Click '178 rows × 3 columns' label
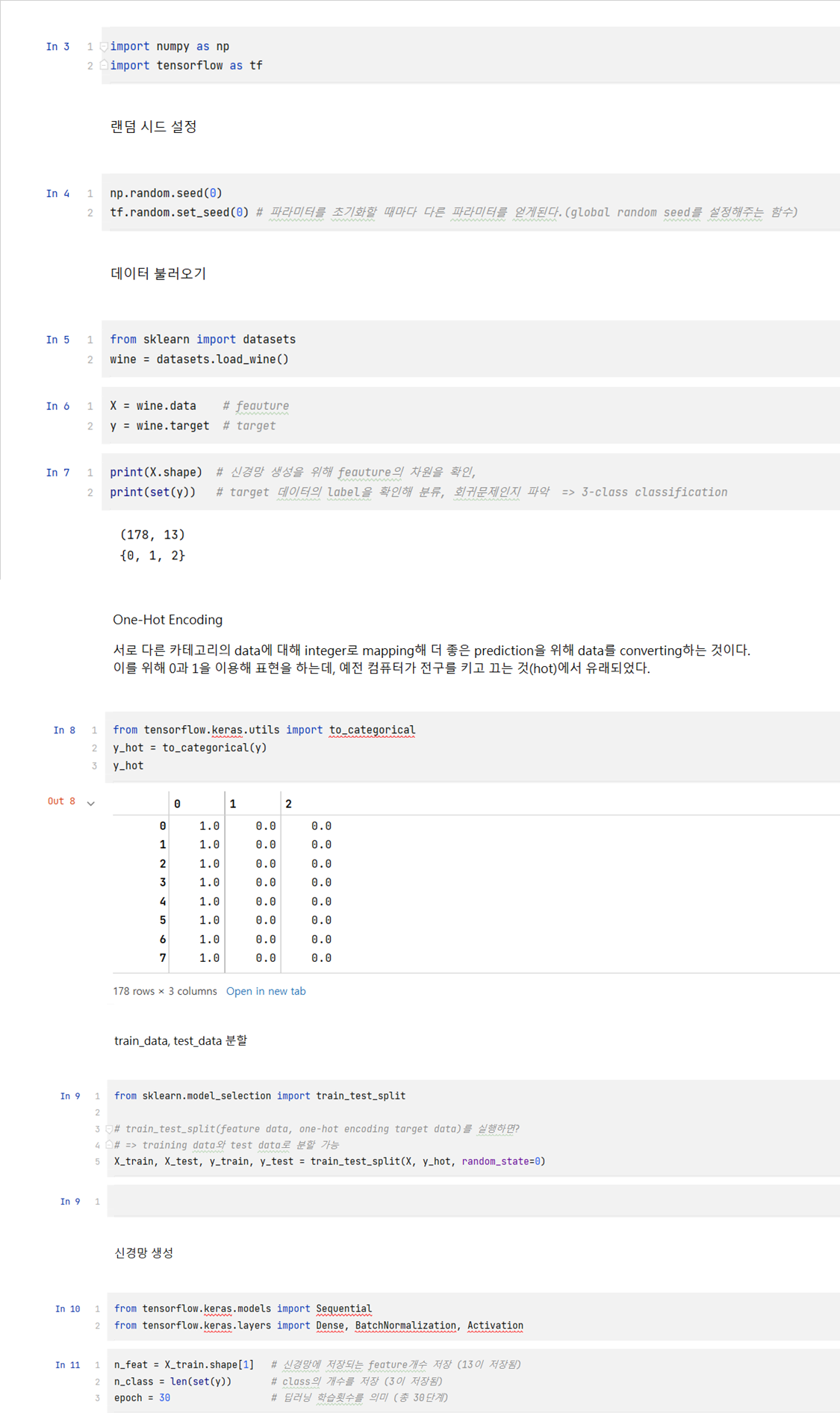Image resolution: width=840 pixels, height=1413 pixels. pos(165,991)
